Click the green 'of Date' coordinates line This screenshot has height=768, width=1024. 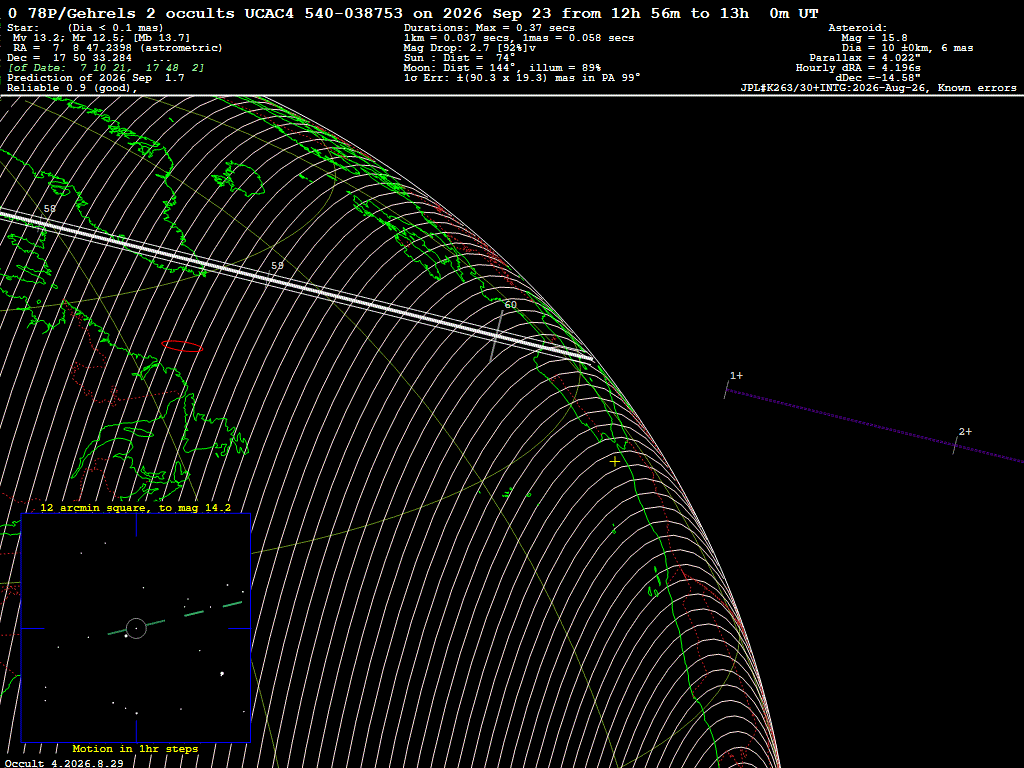coord(106,68)
